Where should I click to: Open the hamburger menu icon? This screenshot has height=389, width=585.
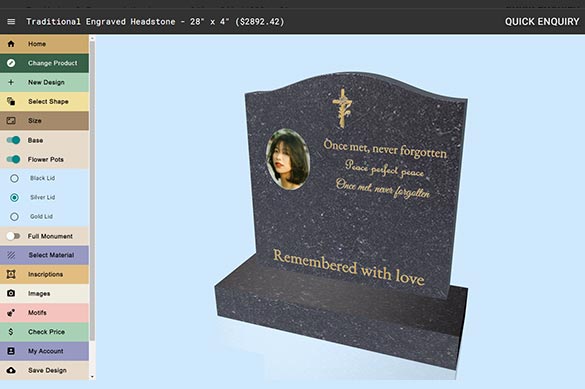point(11,22)
